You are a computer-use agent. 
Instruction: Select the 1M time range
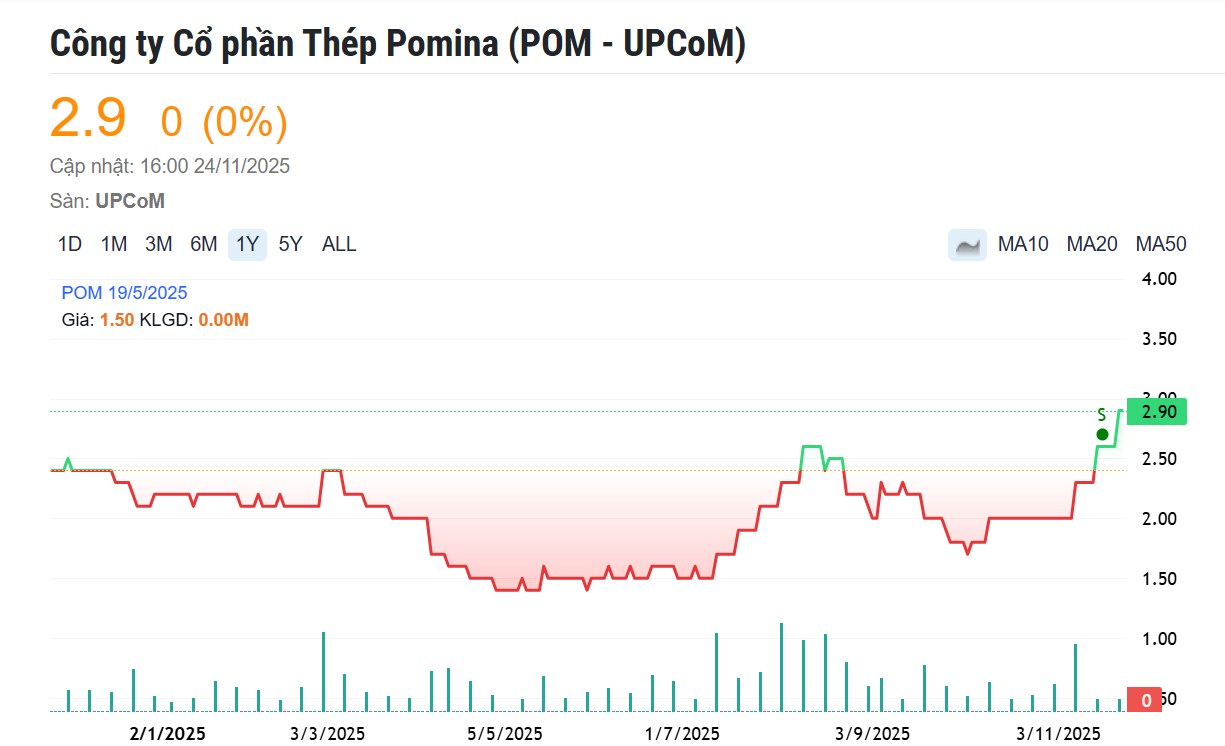coord(114,245)
